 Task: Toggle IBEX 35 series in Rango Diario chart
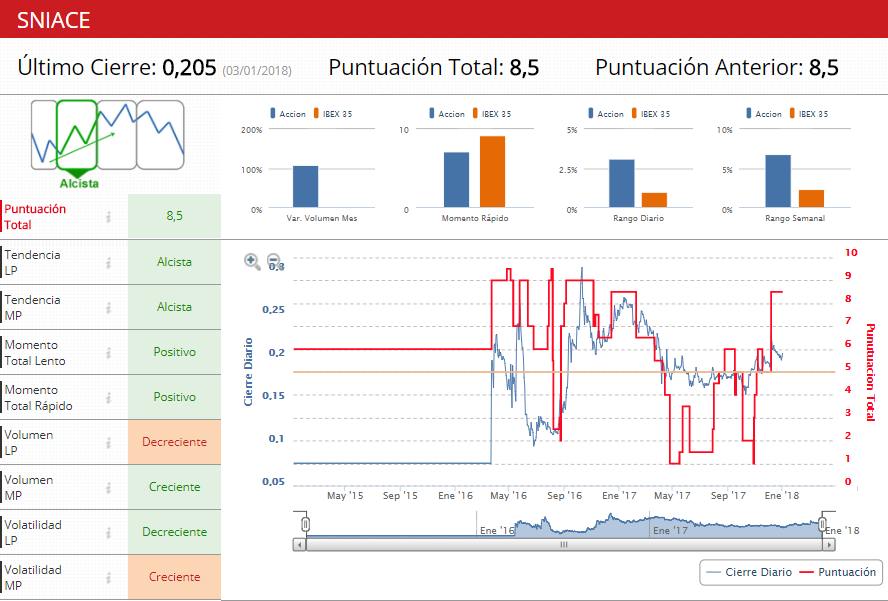click(x=651, y=114)
